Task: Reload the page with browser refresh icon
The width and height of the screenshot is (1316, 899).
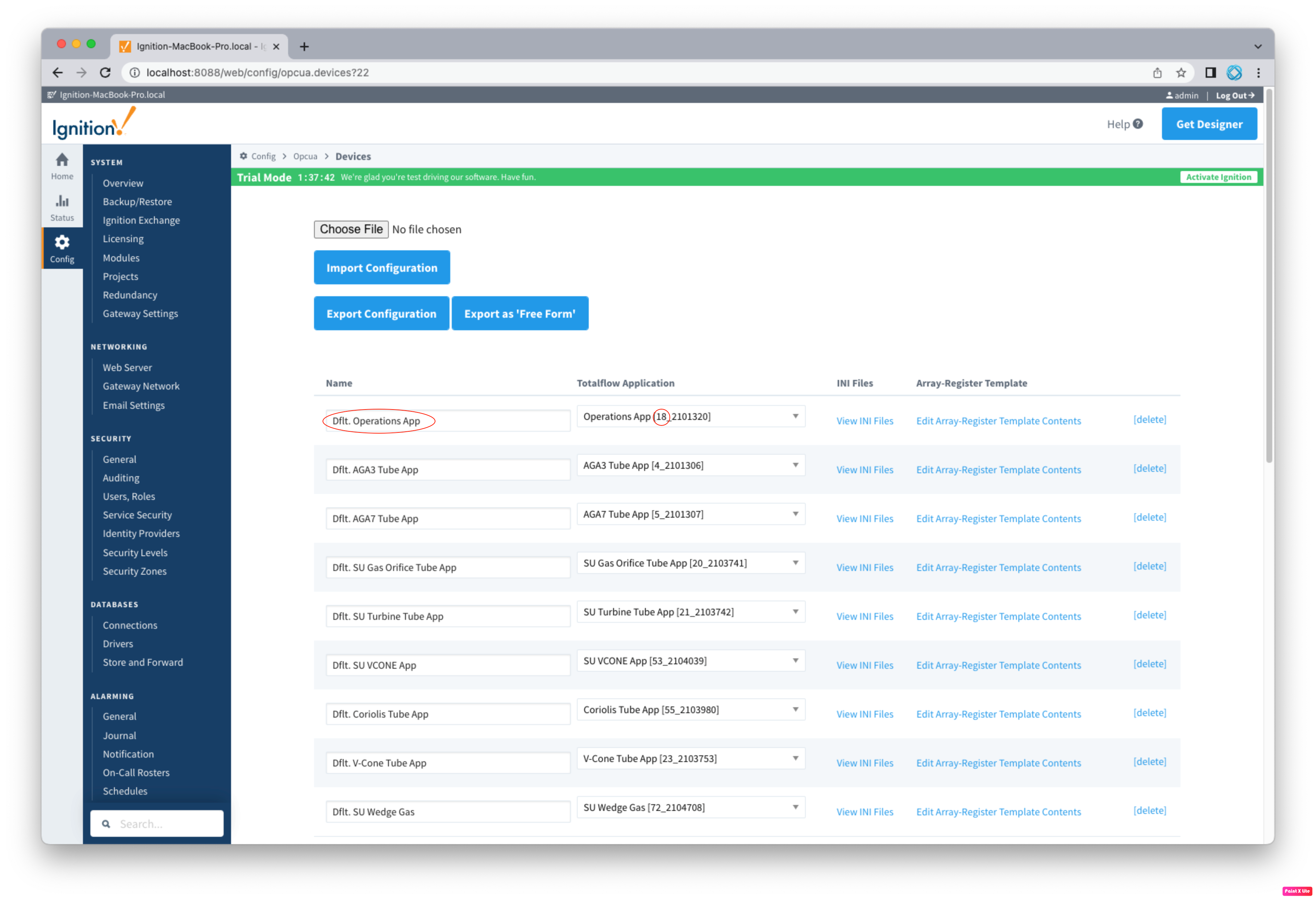Action: (105, 73)
